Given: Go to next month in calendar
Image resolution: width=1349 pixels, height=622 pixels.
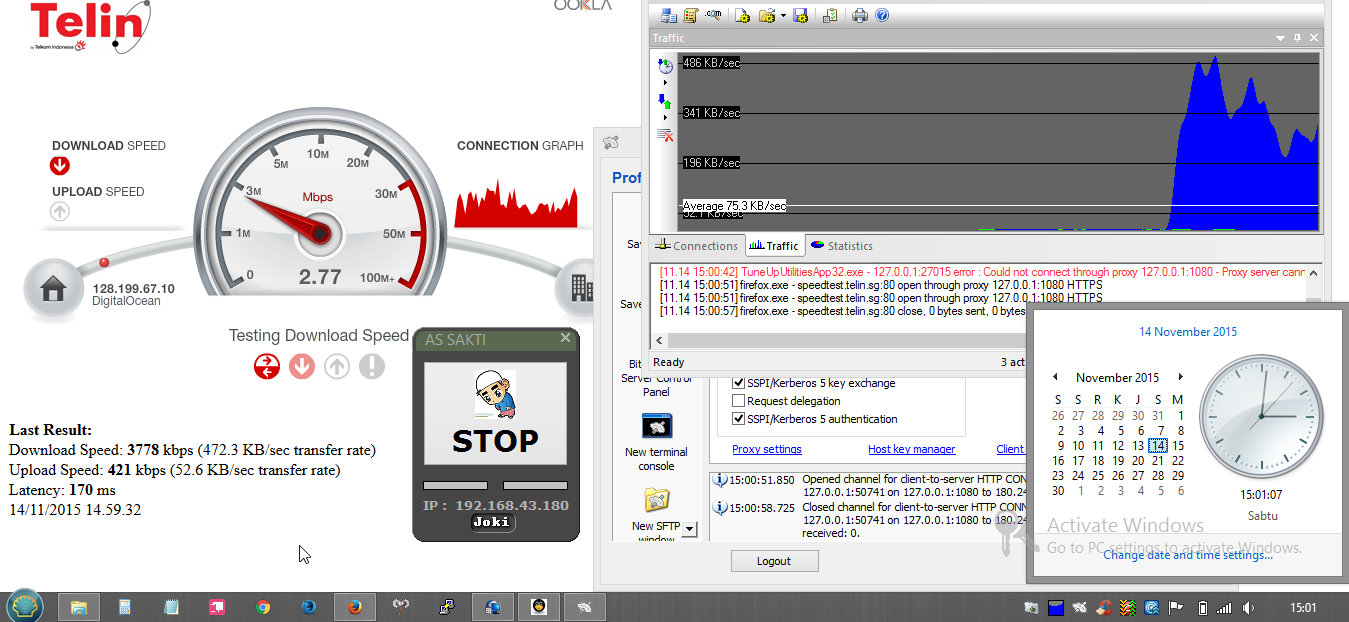Looking at the screenshot, I should pyautogui.click(x=1180, y=377).
